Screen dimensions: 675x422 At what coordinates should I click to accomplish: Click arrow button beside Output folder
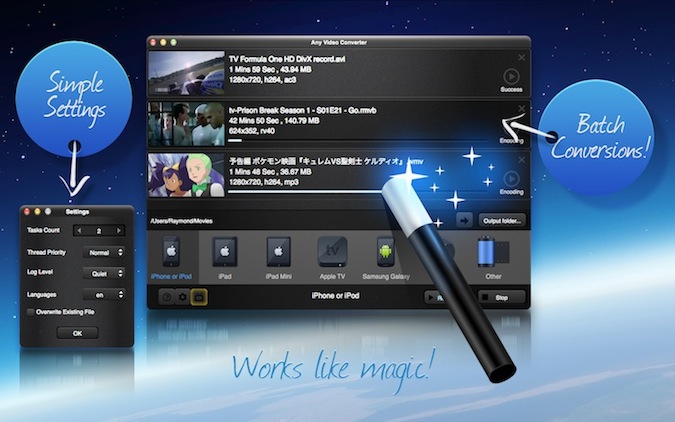tap(462, 220)
